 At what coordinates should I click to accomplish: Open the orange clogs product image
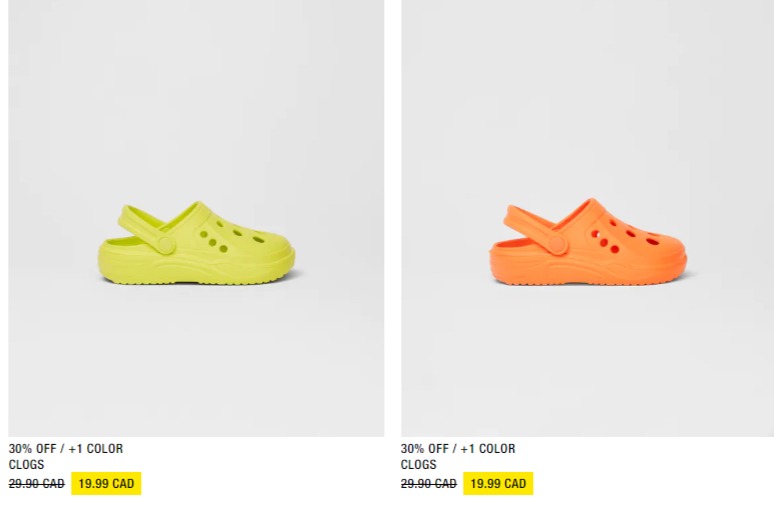(587, 218)
